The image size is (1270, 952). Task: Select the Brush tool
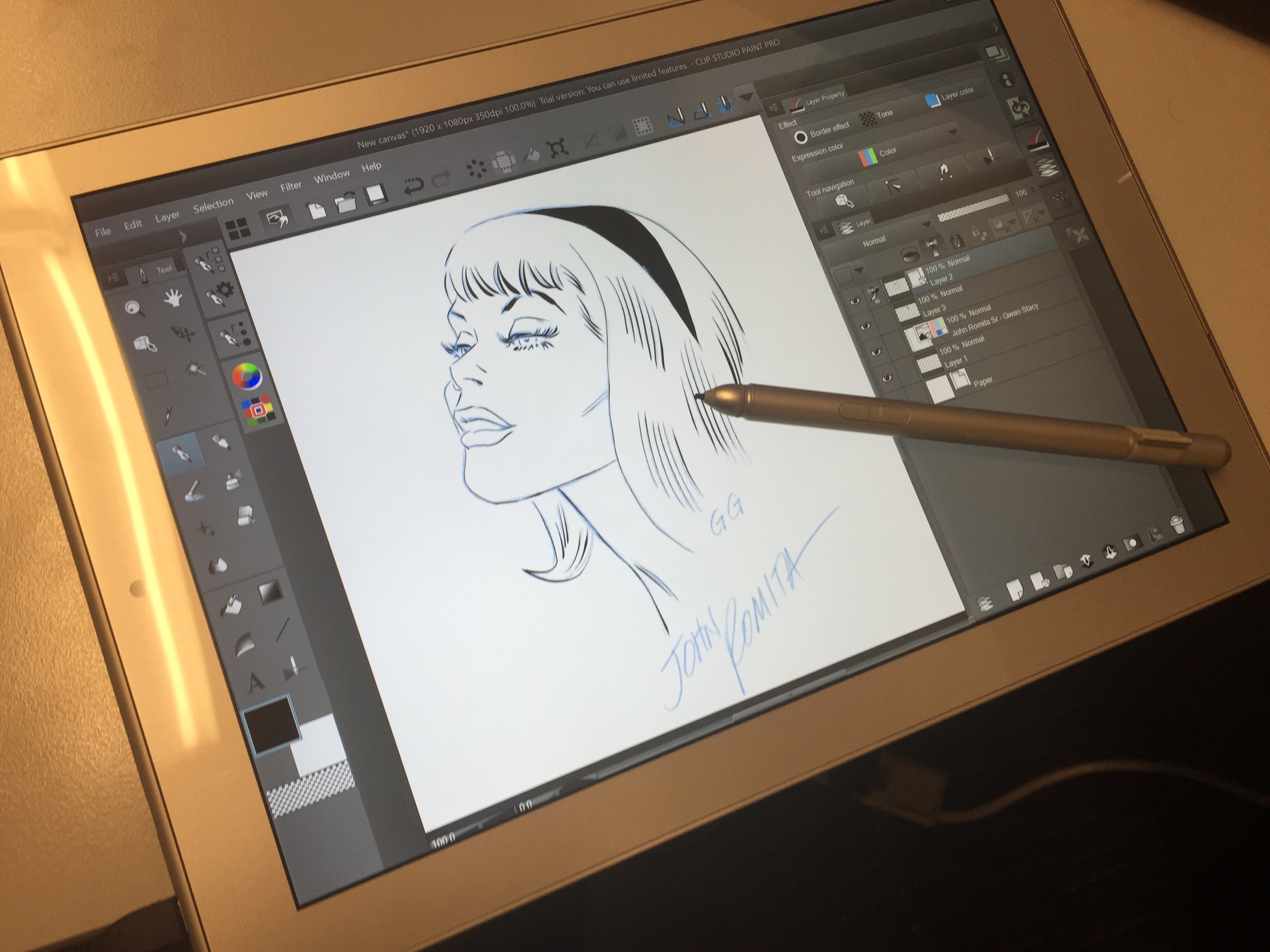coord(193,493)
